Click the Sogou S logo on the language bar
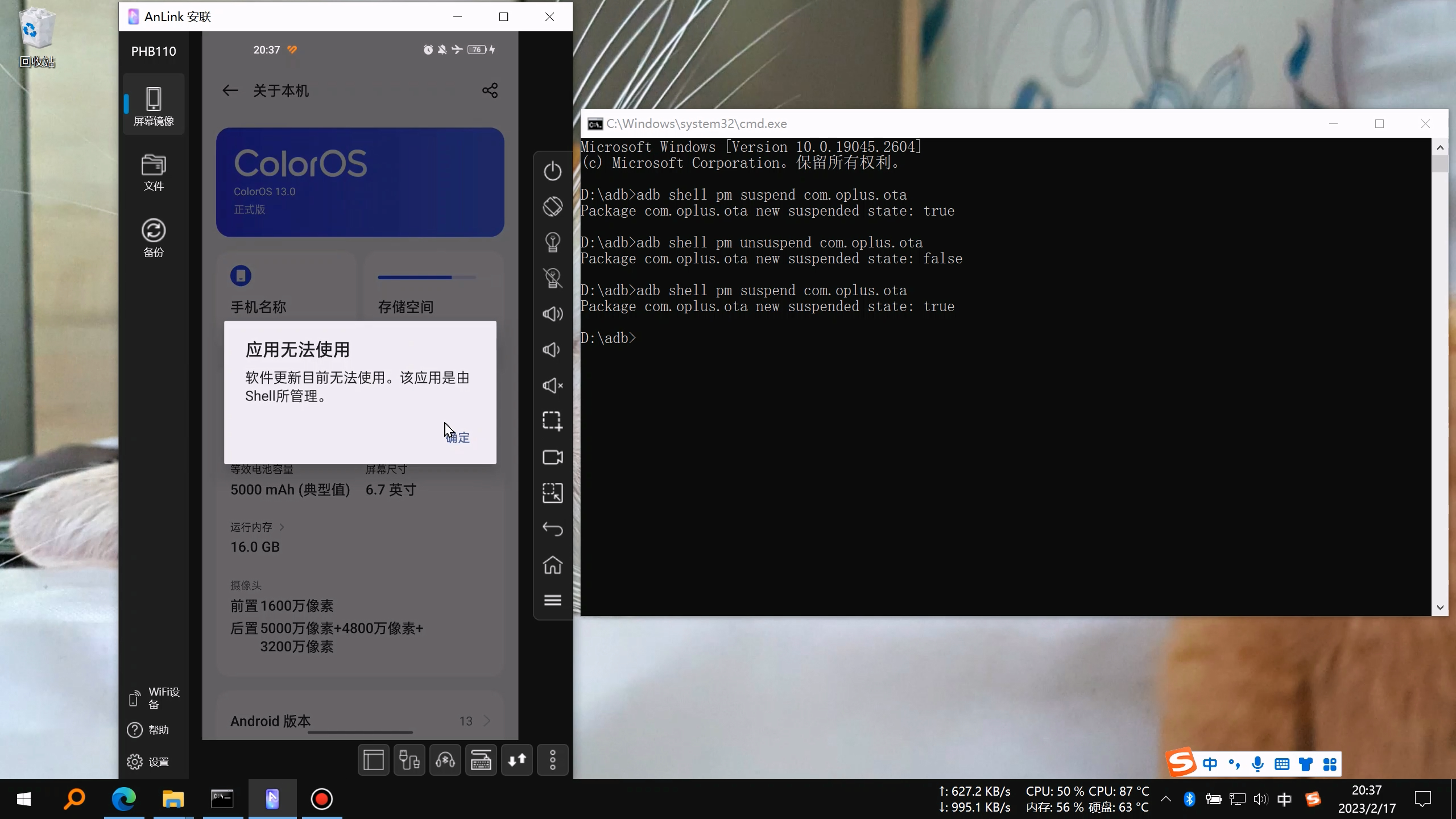 click(x=1181, y=762)
